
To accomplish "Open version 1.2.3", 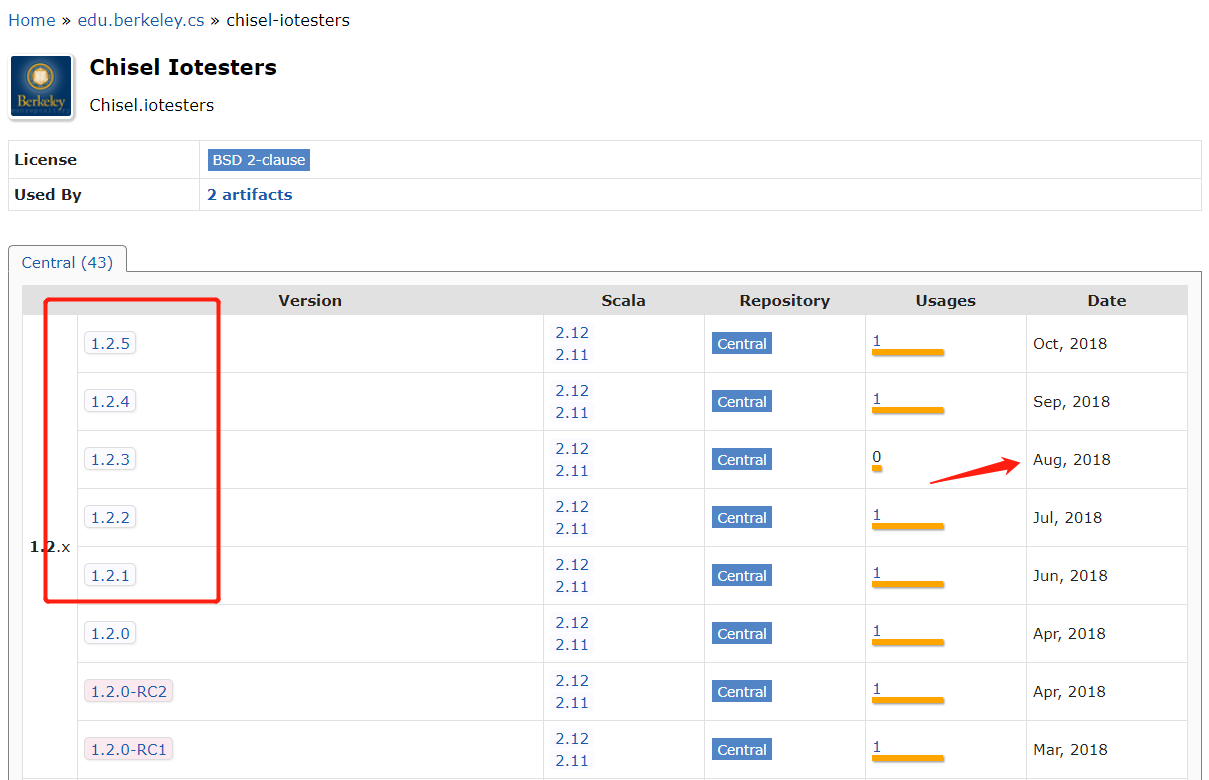I will [110, 460].
